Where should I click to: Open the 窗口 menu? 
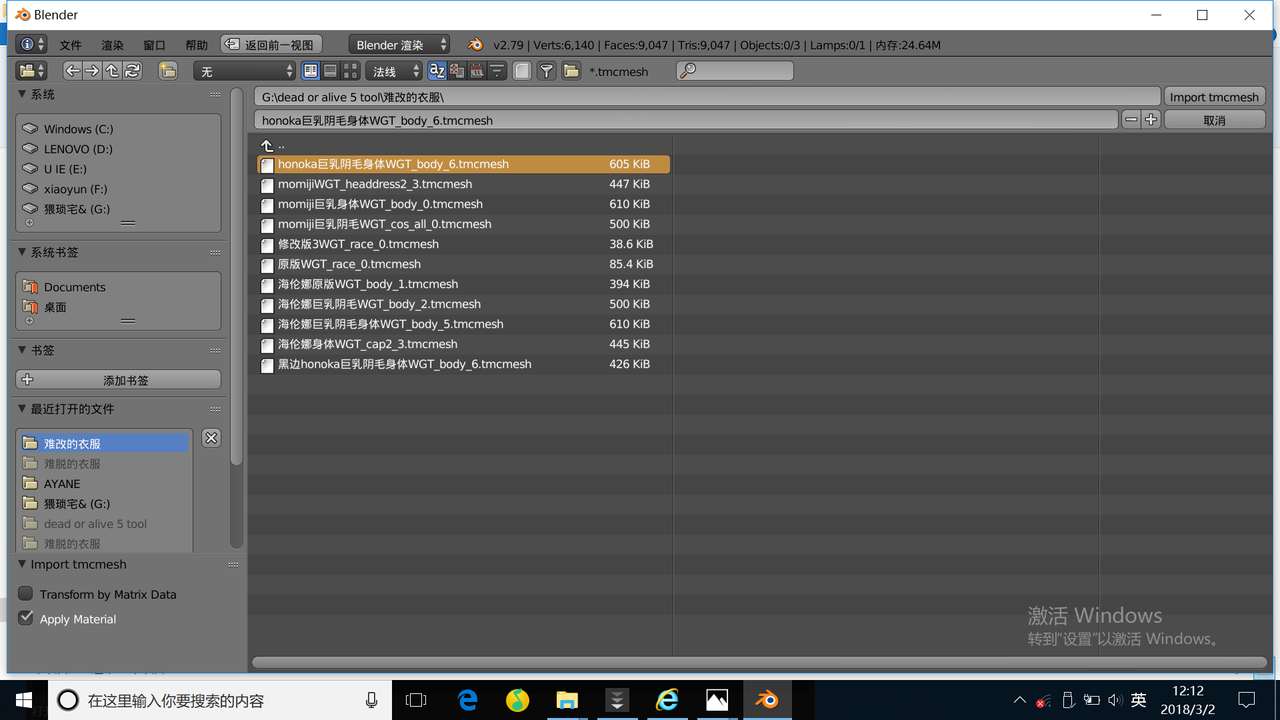coord(154,45)
